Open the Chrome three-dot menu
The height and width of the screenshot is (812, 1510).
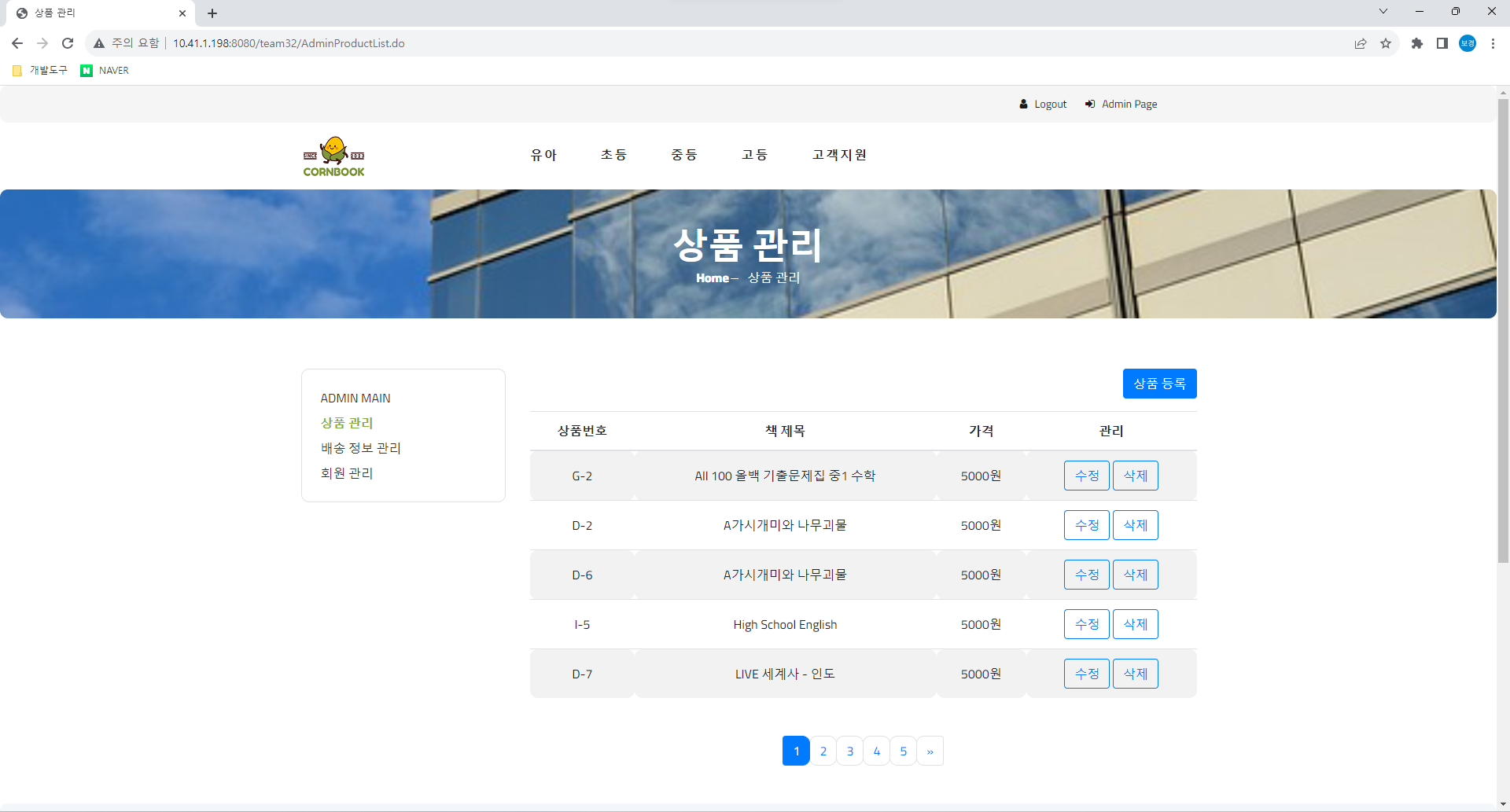tap(1493, 43)
